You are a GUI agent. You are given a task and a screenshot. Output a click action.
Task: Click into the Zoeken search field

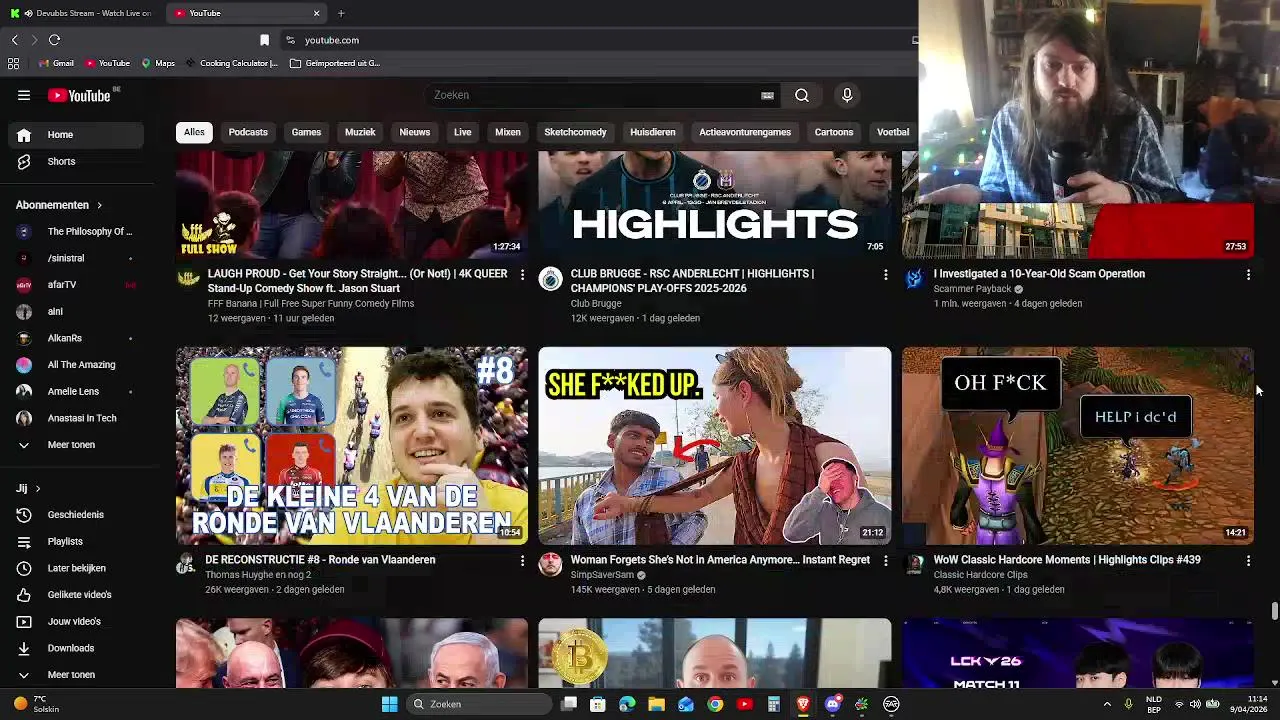pos(595,95)
